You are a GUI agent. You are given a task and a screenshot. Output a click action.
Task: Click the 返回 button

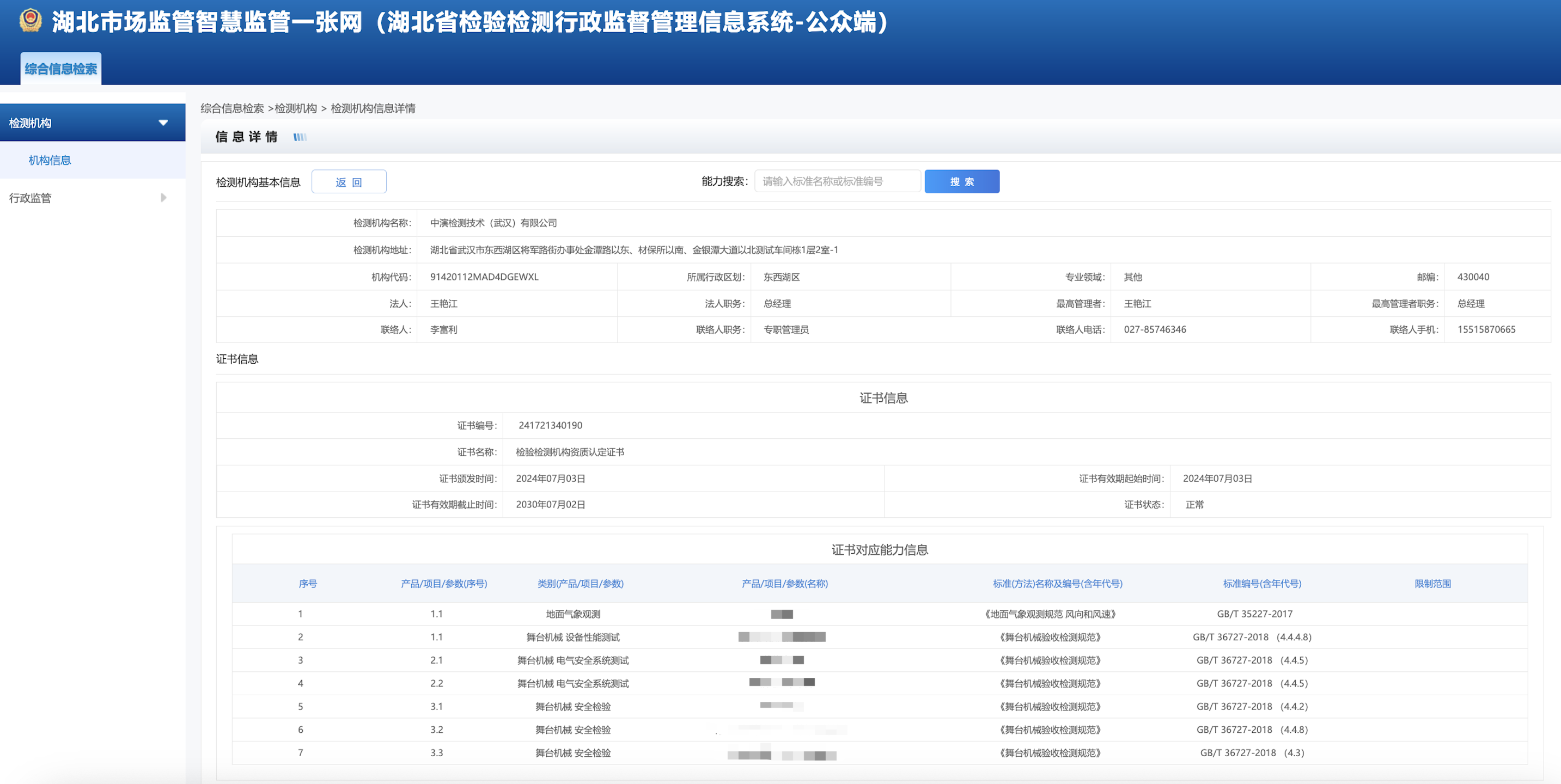(x=349, y=182)
